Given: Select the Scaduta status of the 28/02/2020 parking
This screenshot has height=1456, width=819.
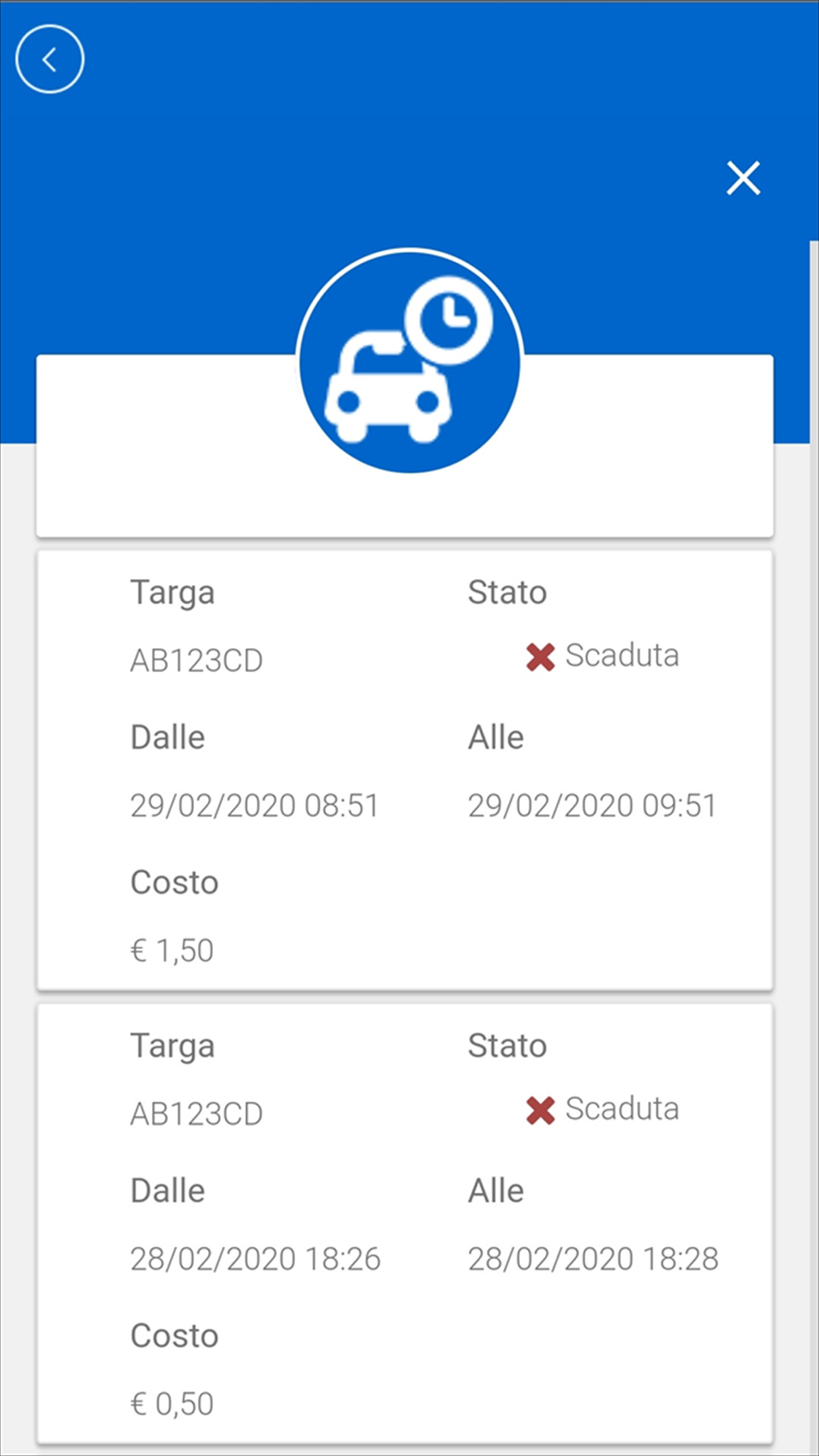Looking at the screenshot, I should click(622, 1109).
